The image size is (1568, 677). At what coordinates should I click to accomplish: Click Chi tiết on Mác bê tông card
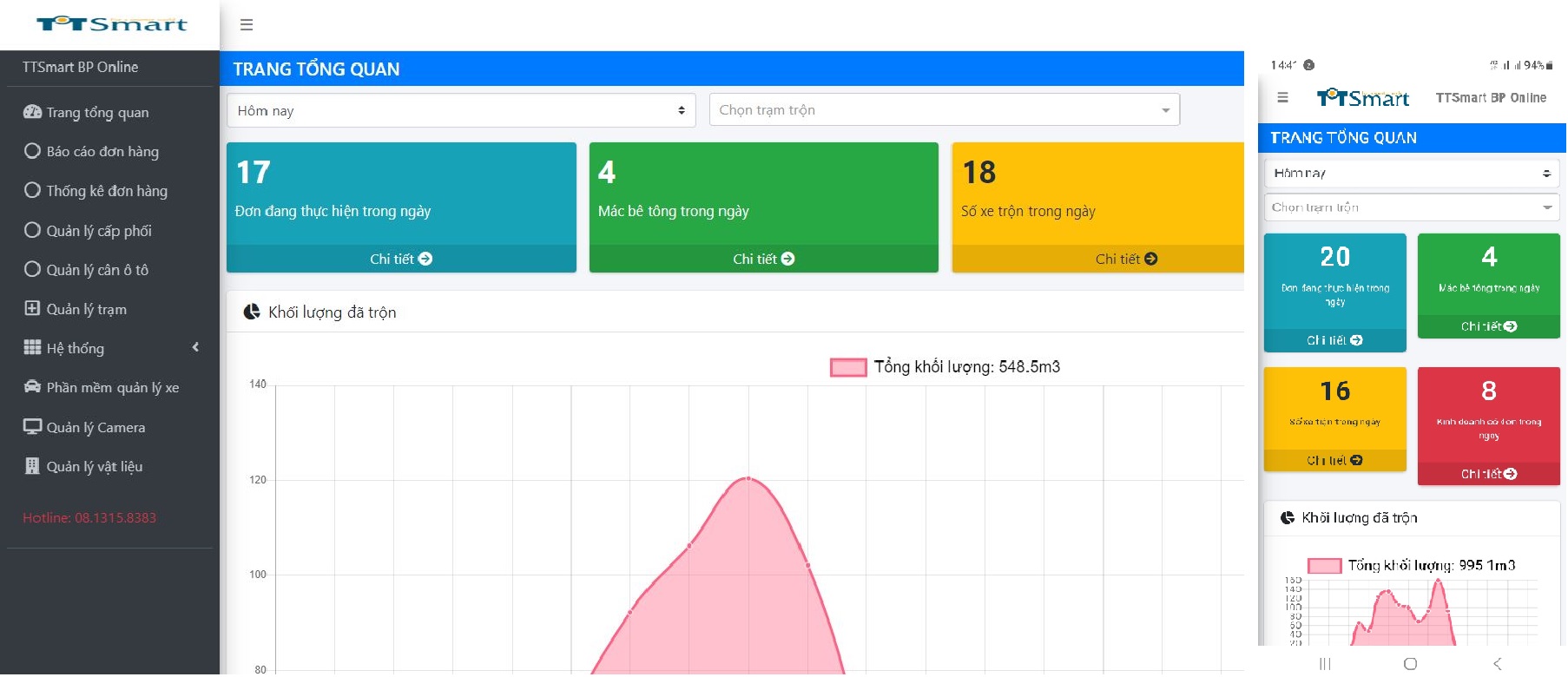764,259
